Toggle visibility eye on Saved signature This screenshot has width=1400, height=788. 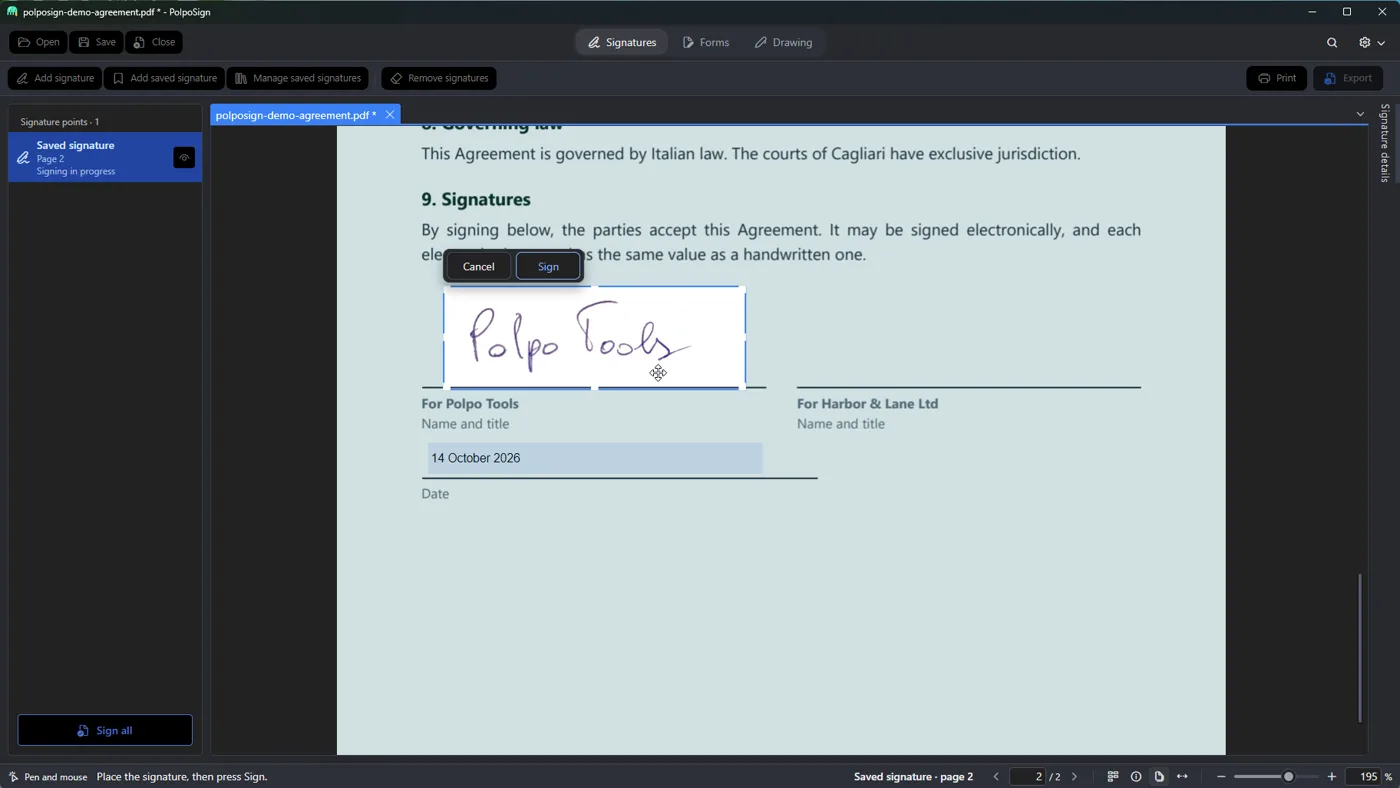coord(184,157)
